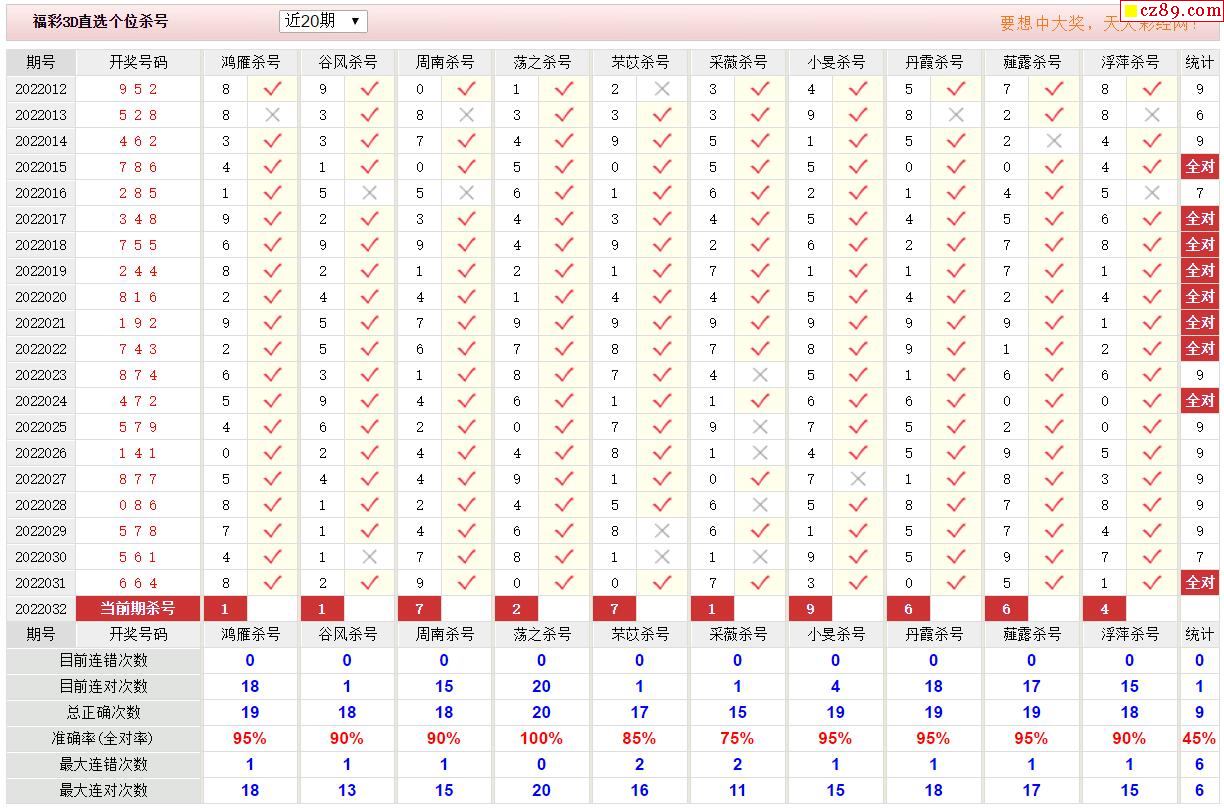The image size is (1224, 808).
Task: Click the red checkmark for 谷风杀号 in row 2022012
Action: pyautogui.click(x=369, y=89)
